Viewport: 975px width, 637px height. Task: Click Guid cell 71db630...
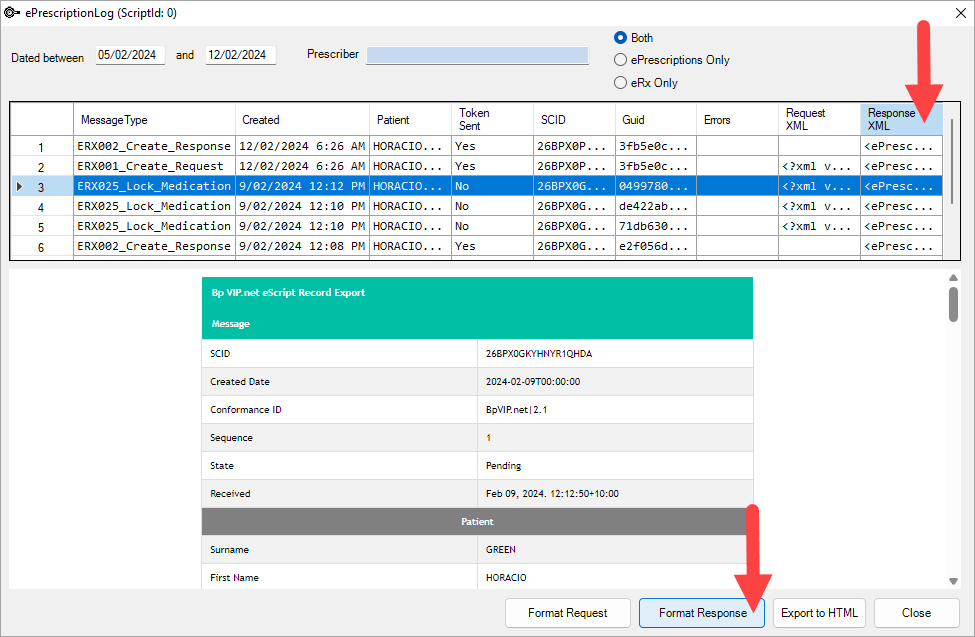click(655, 226)
